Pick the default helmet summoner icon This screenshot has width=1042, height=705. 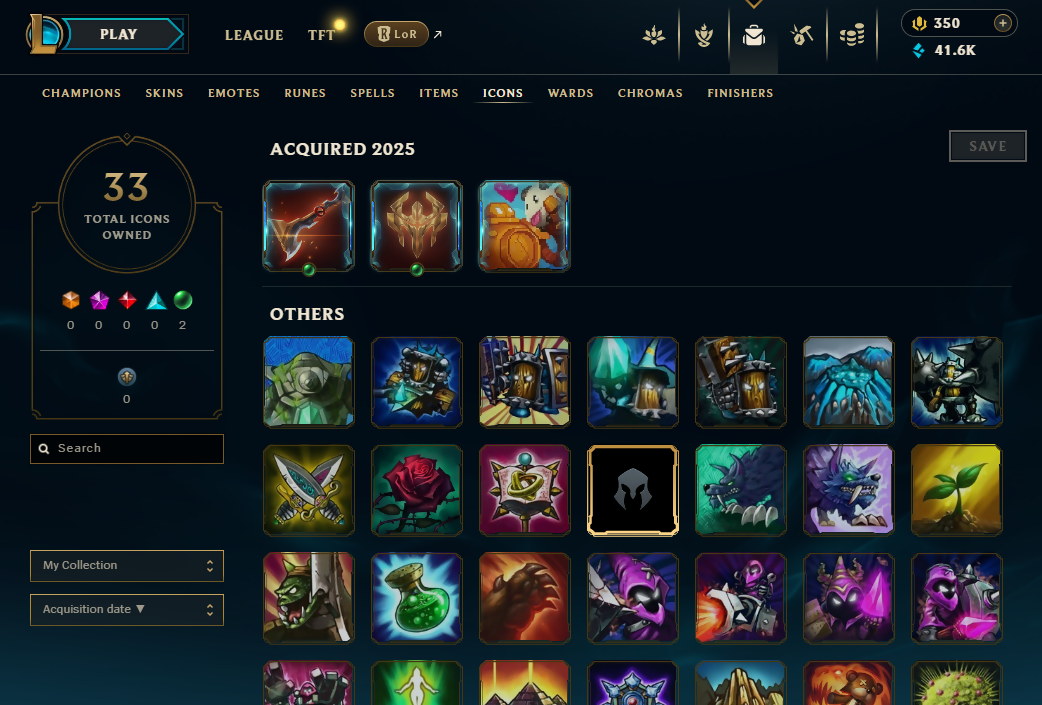[633, 490]
